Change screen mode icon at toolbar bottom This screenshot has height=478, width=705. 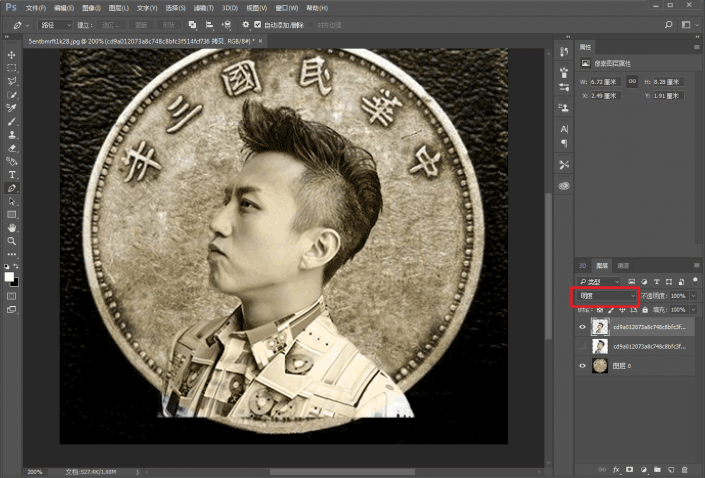12,309
